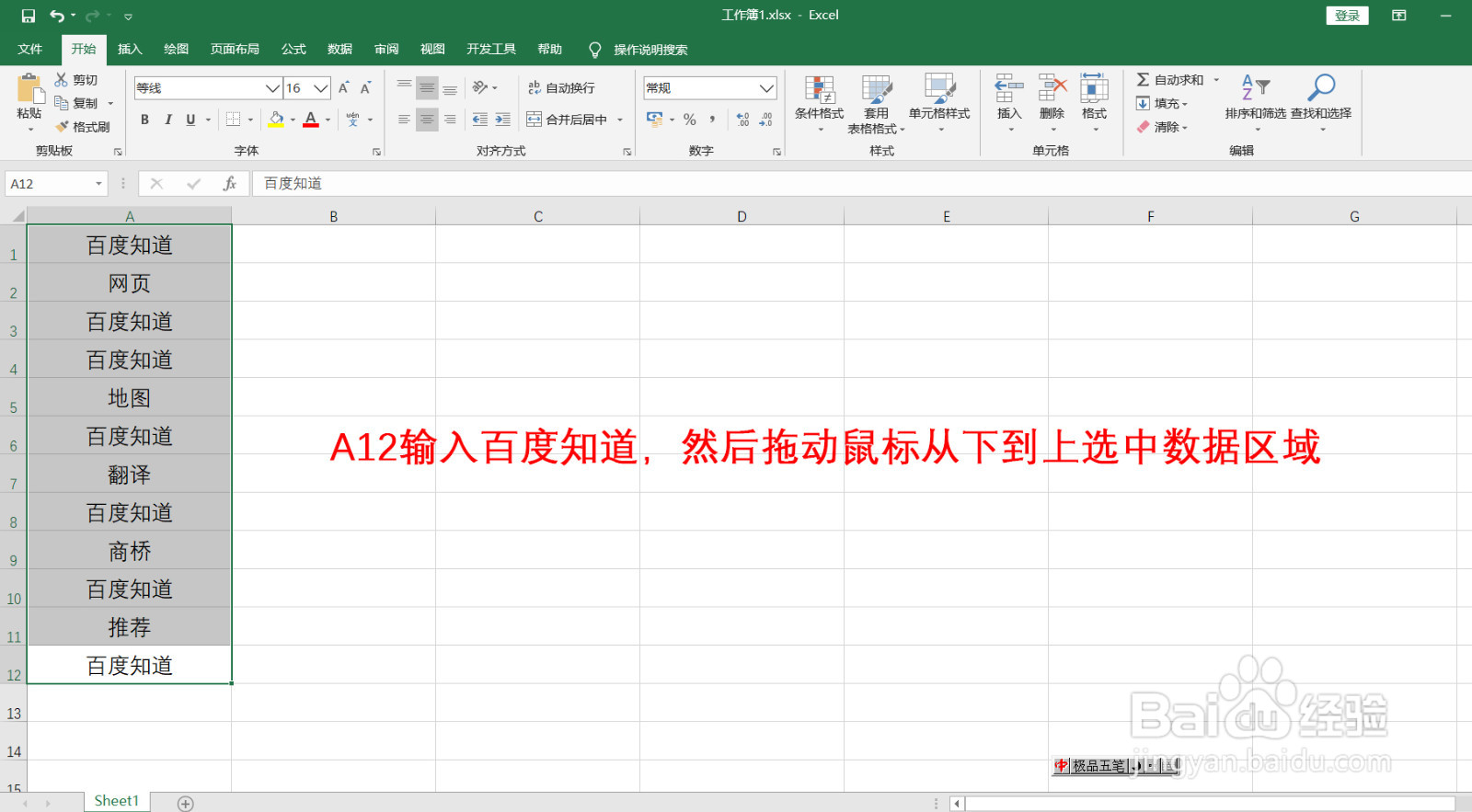
Task: Switch to the 数据 Data tab
Action: (339, 50)
